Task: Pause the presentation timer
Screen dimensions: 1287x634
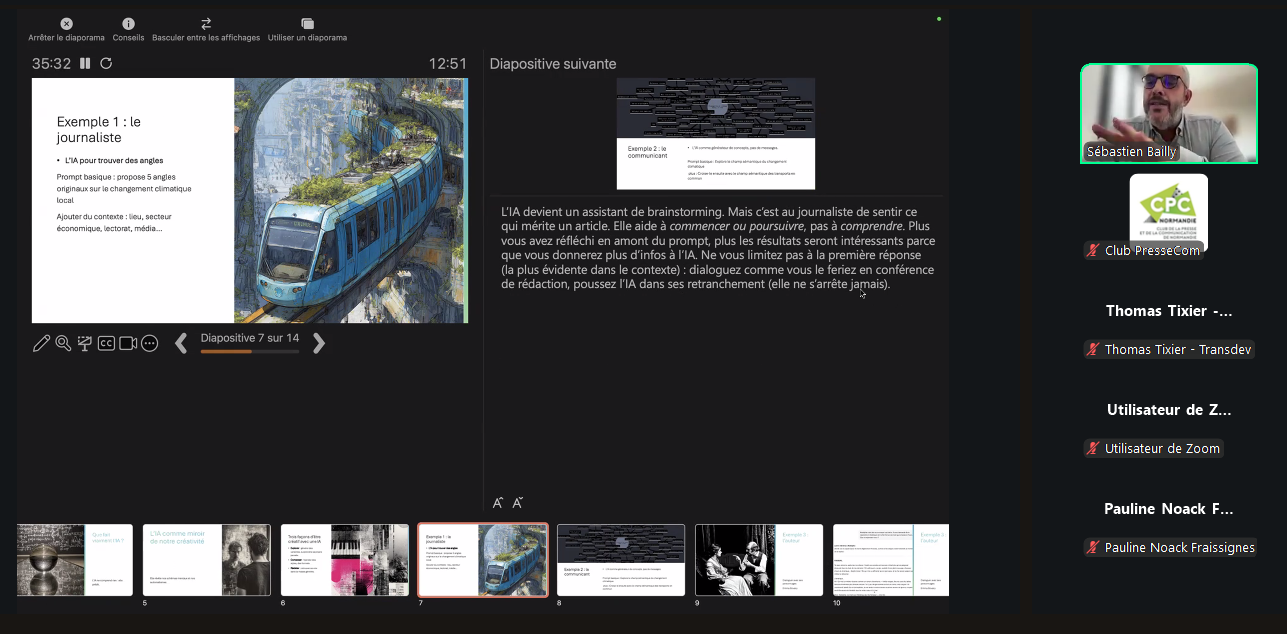Action: coord(85,63)
